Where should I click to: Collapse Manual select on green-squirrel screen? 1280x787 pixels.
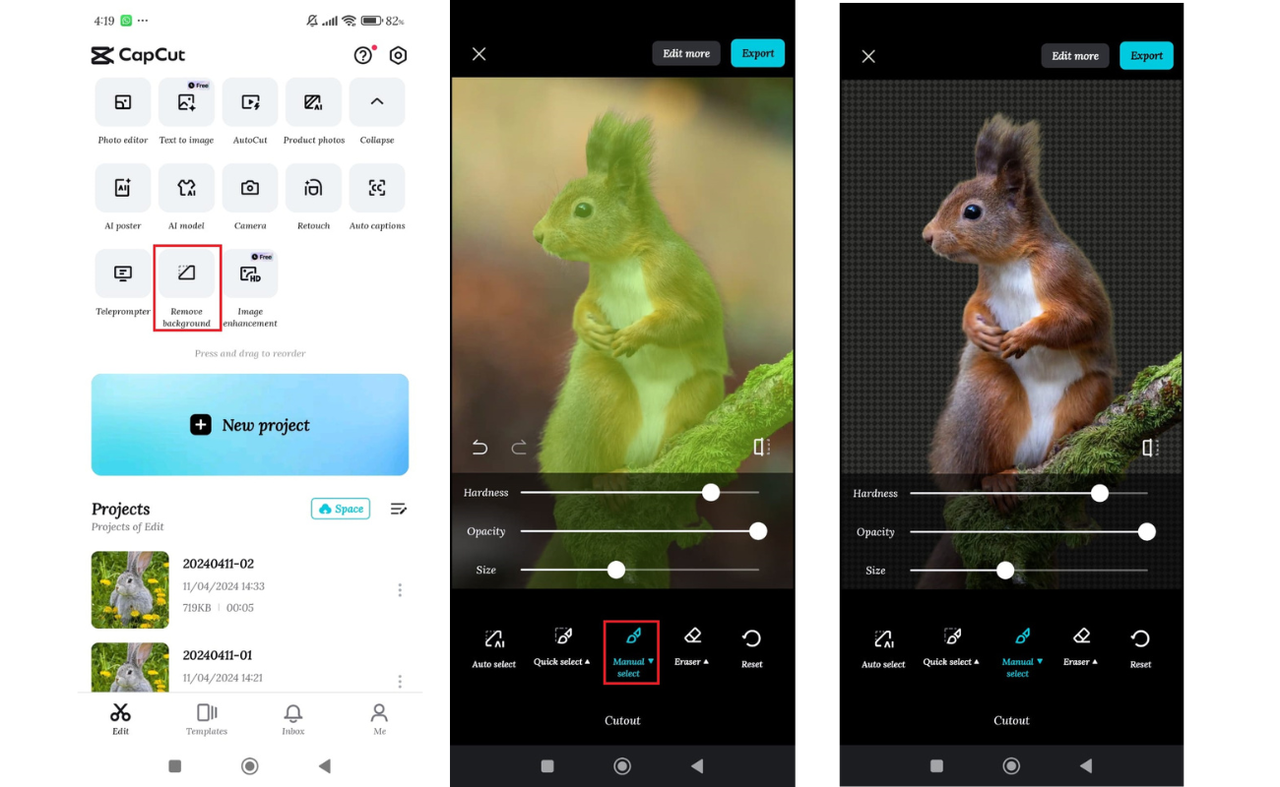tap(631, 652)
